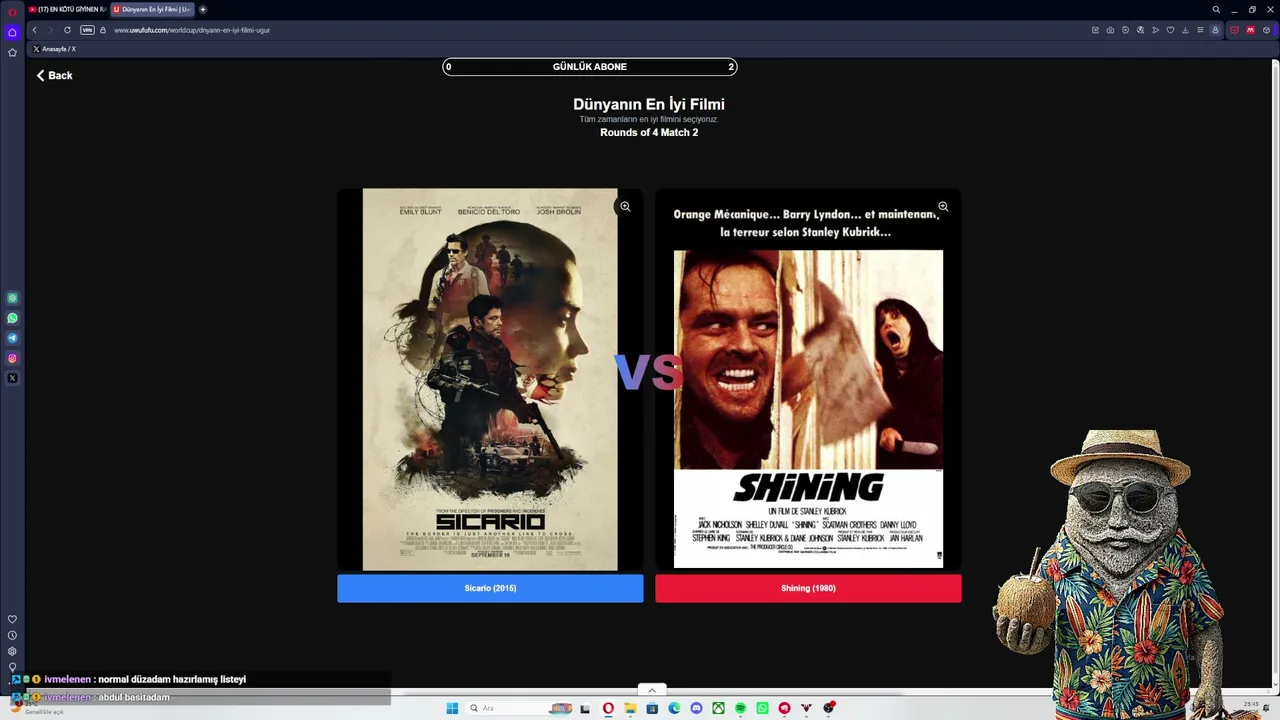Zoom the Sicario poster with magnifier icon
The width and height of the screenshot is (1280, 720).
coord(625,207)
